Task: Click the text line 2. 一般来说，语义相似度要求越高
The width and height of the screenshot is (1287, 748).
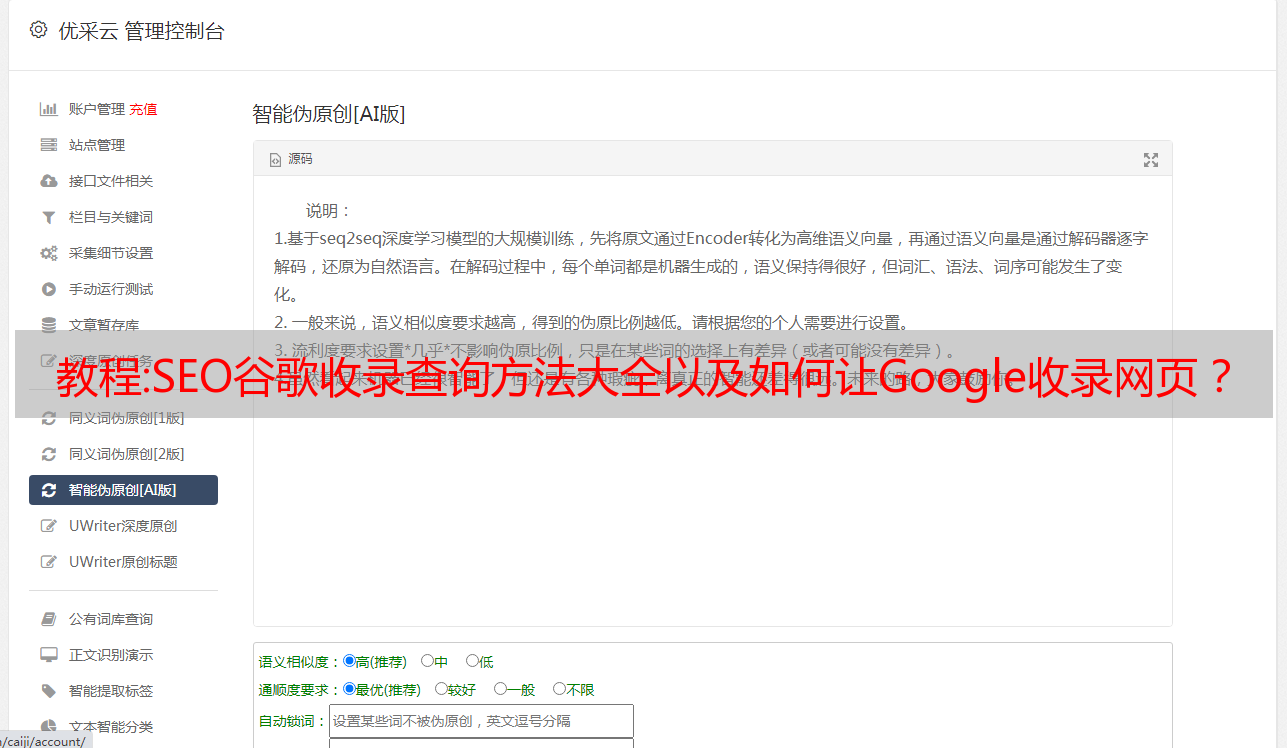Action: [x=592, y=323]
